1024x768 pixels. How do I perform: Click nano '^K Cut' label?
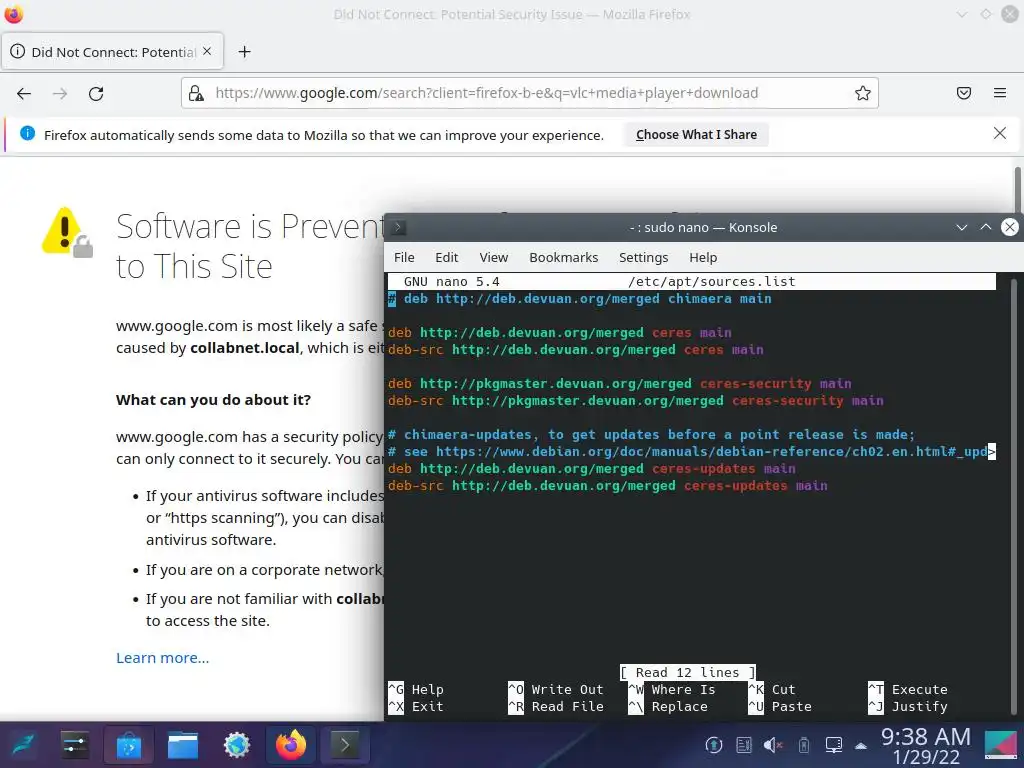point(772,690)
